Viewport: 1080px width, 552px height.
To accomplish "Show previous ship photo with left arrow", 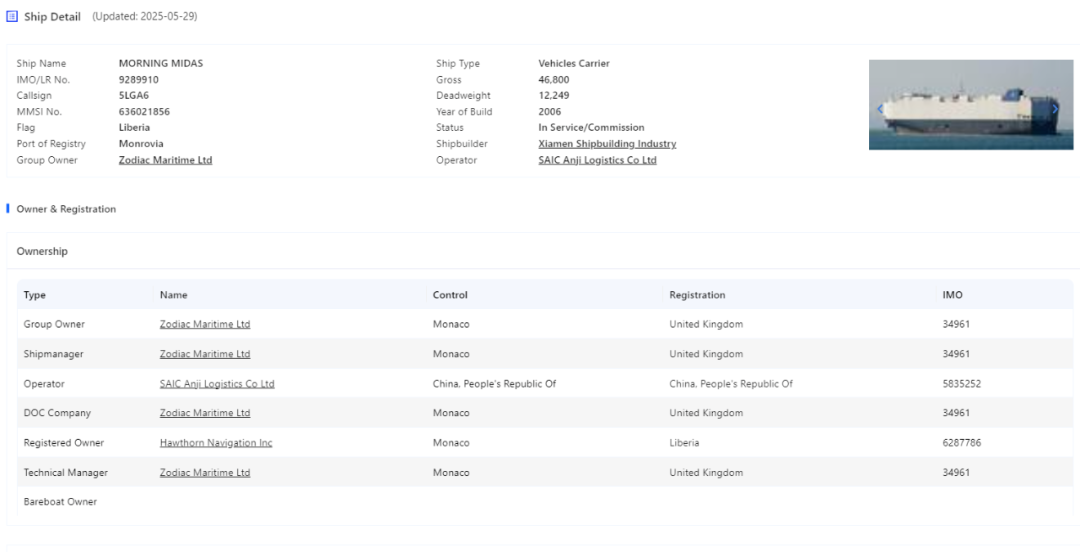I will 880,109.
